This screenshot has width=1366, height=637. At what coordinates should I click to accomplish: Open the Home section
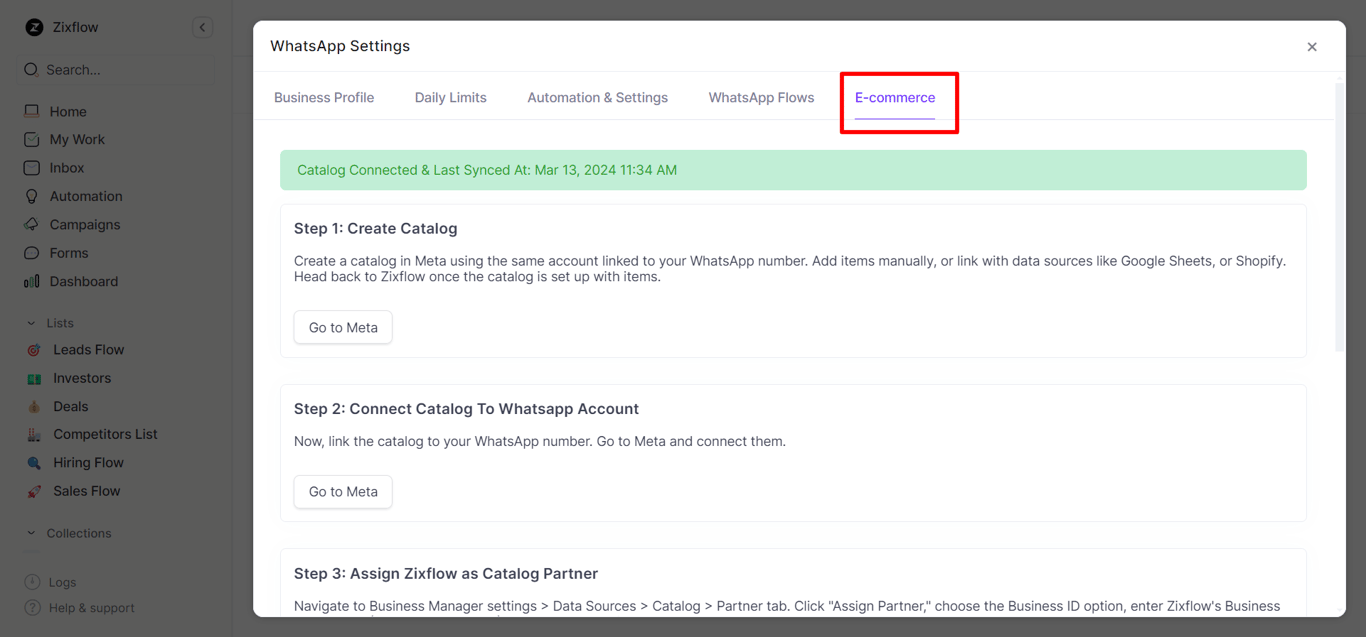click(x=66, y=111)
